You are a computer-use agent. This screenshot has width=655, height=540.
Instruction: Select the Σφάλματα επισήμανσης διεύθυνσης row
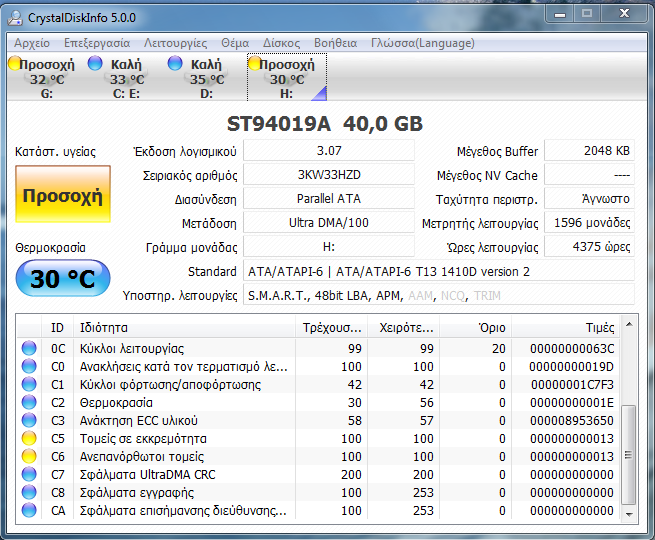318,510
